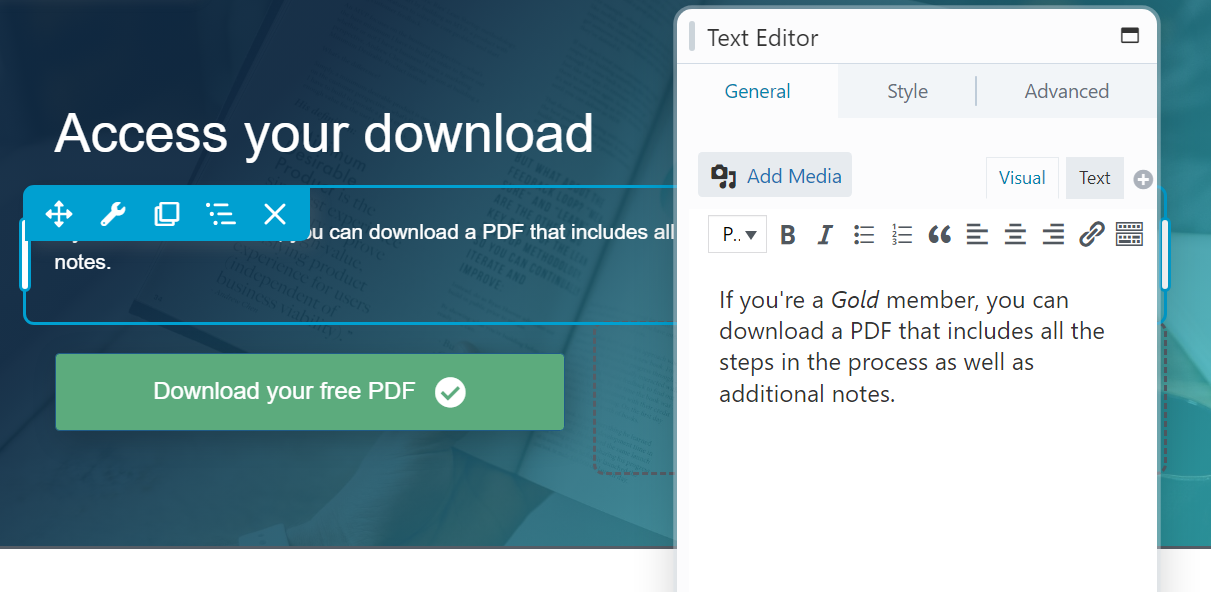Open module settings with the wrench icon
The height and width of the screenshot is (592, 1211).
click(113, 213)
